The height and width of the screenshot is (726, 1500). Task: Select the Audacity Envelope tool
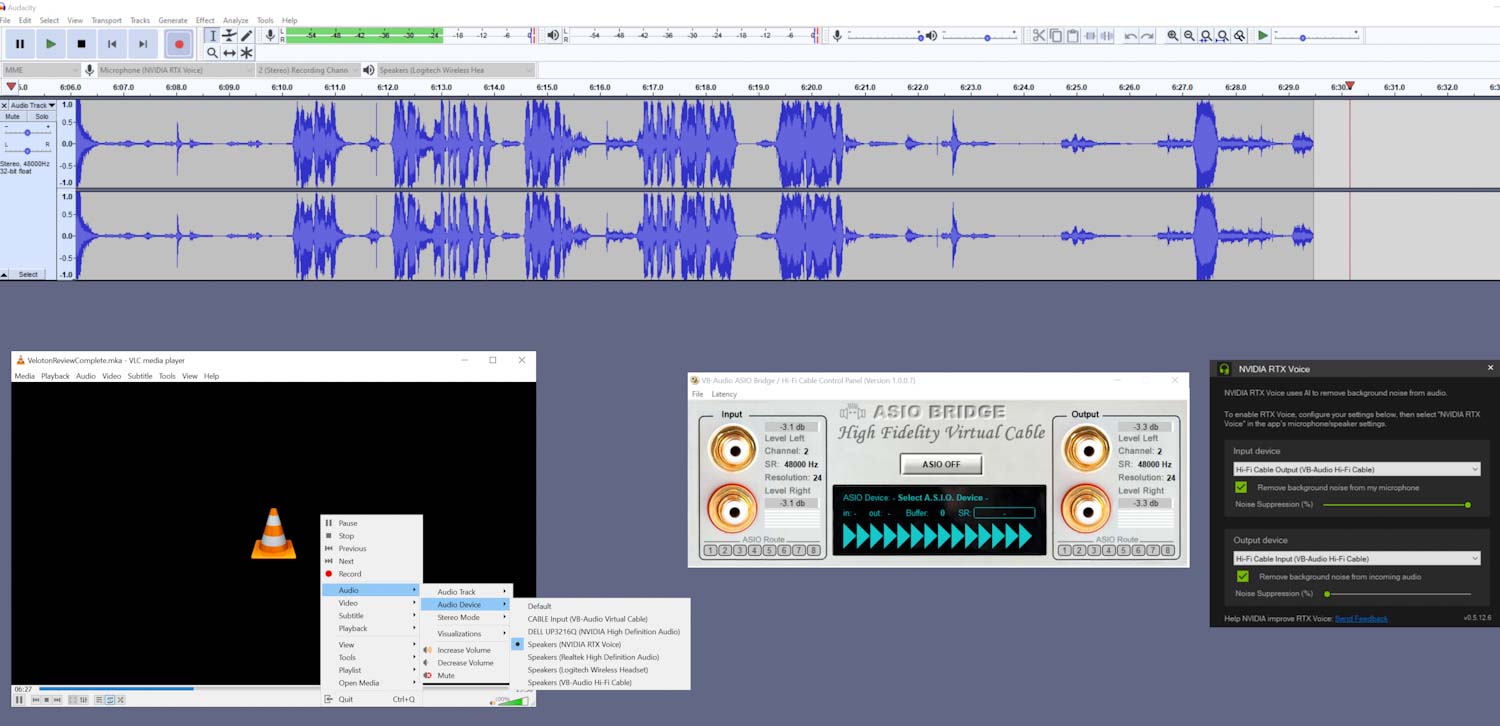point(229,36)
